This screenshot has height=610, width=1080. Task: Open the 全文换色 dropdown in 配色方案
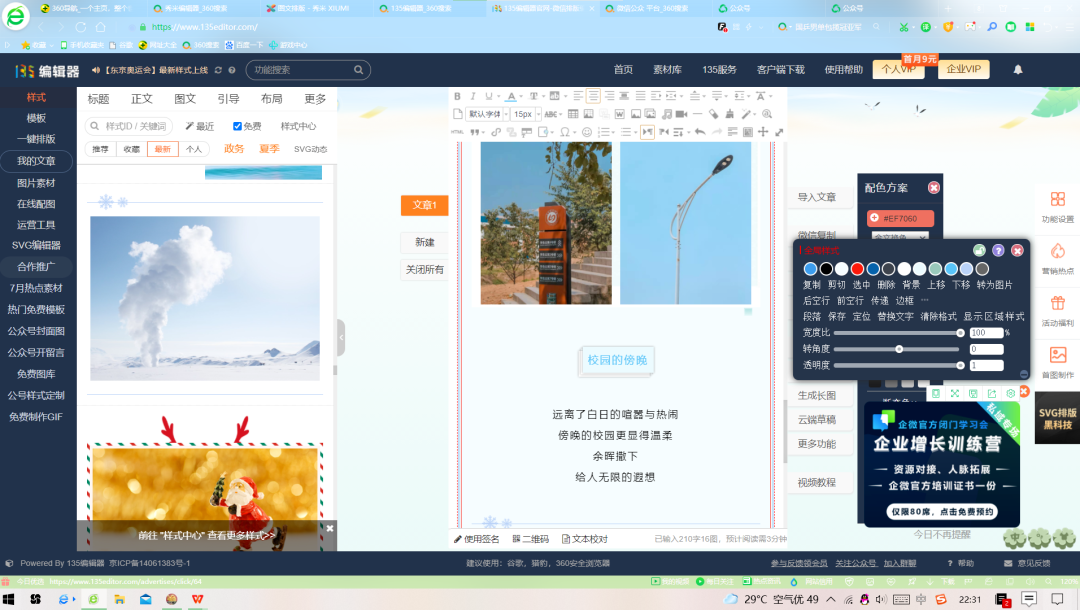pos(900,237)
